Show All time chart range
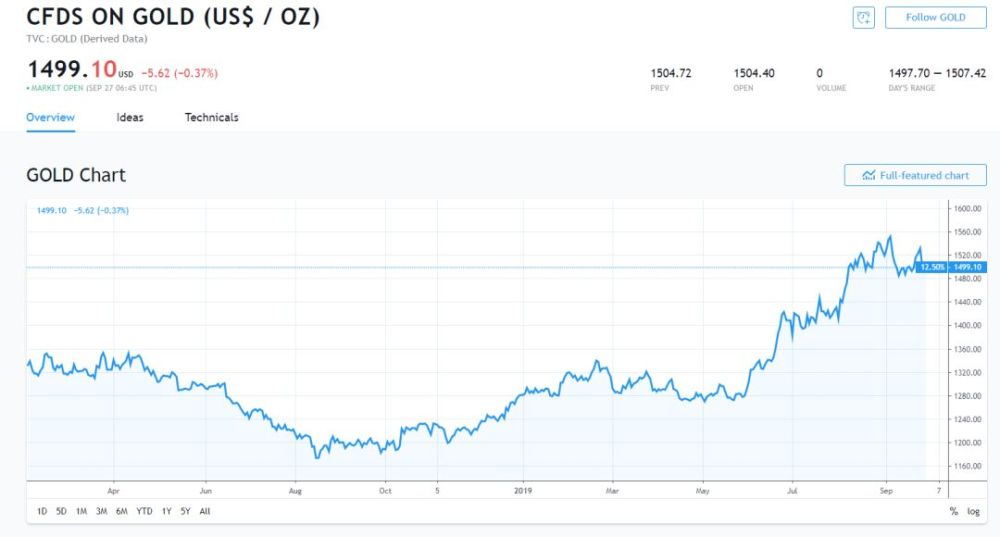The width and height of the screenshot is (1000, 537). point(205,511)
